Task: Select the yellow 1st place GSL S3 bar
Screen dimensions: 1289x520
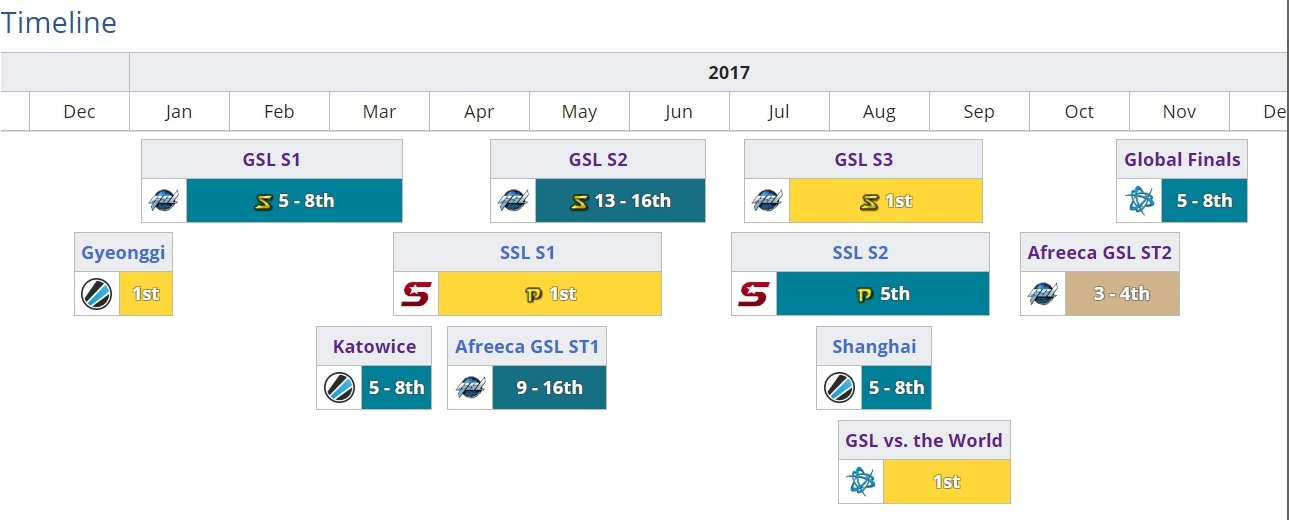Action: 886,201
